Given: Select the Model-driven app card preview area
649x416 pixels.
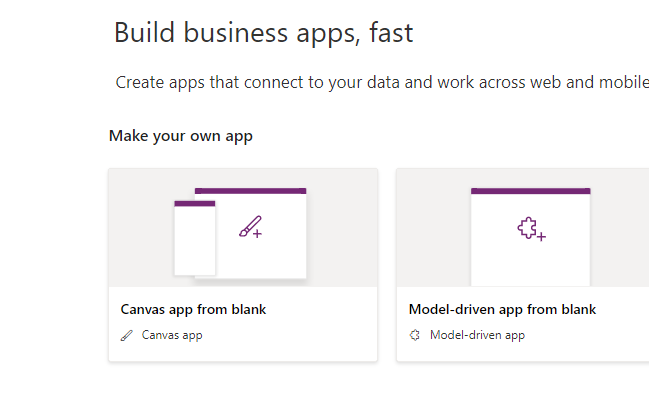Looking at the screenshot, I should (523, 228).
